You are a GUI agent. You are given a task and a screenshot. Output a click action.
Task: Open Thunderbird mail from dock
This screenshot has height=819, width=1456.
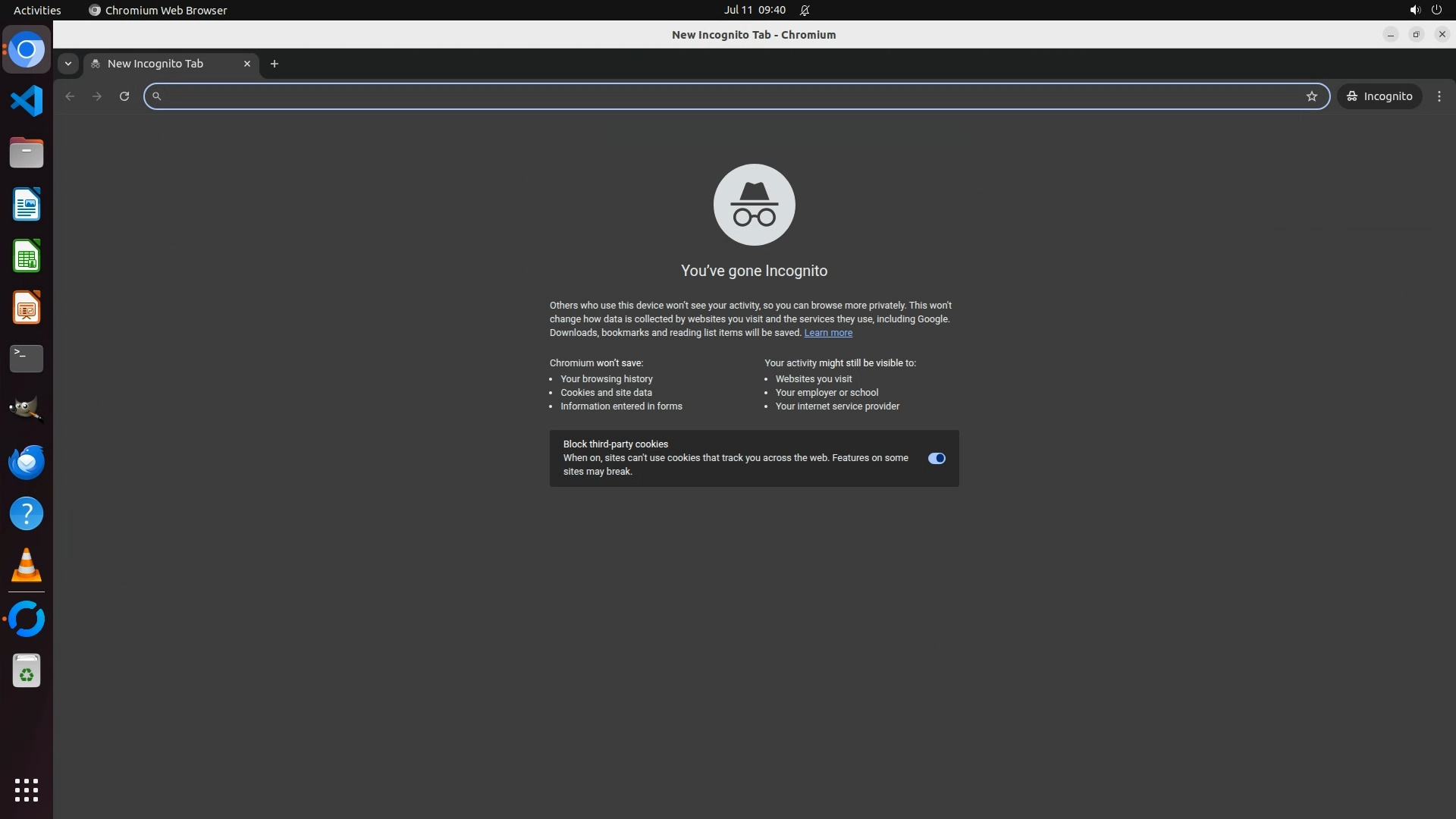click(27, 463)
